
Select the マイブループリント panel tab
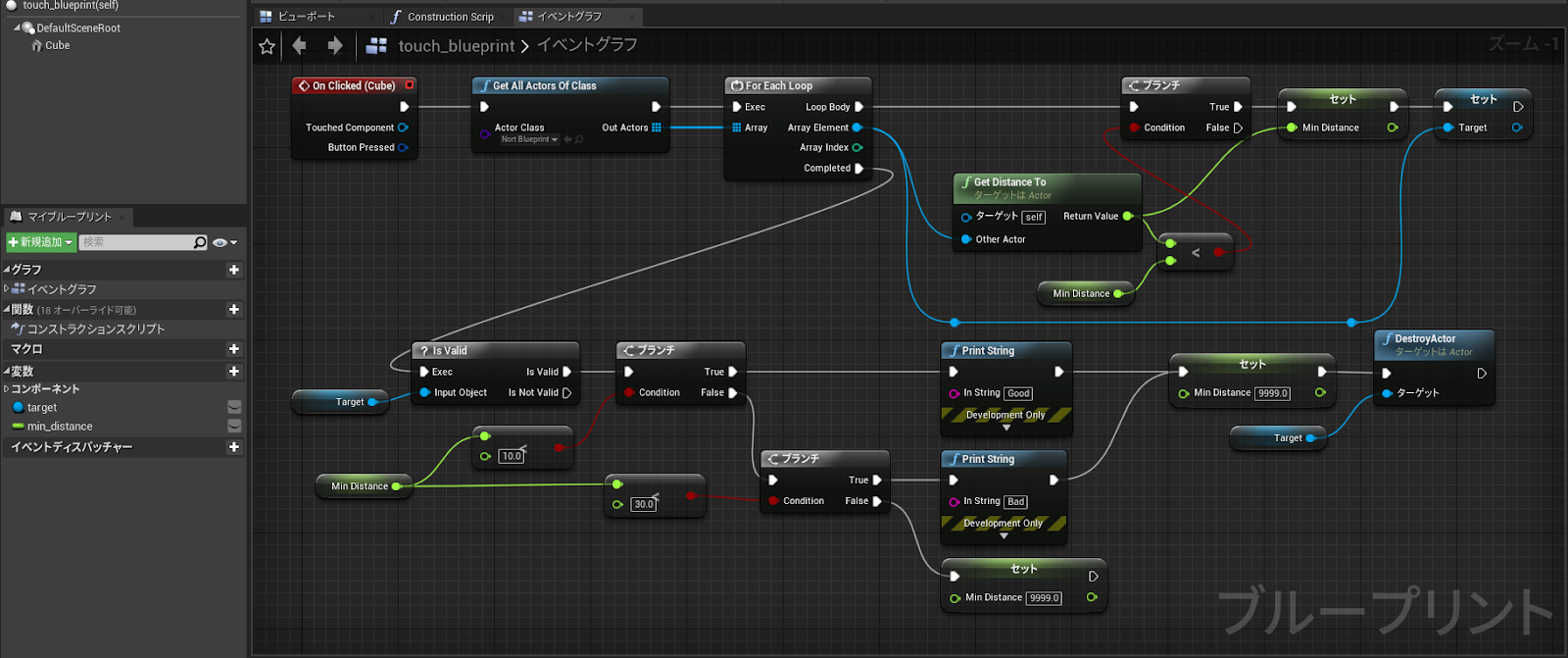coord(68,217)
